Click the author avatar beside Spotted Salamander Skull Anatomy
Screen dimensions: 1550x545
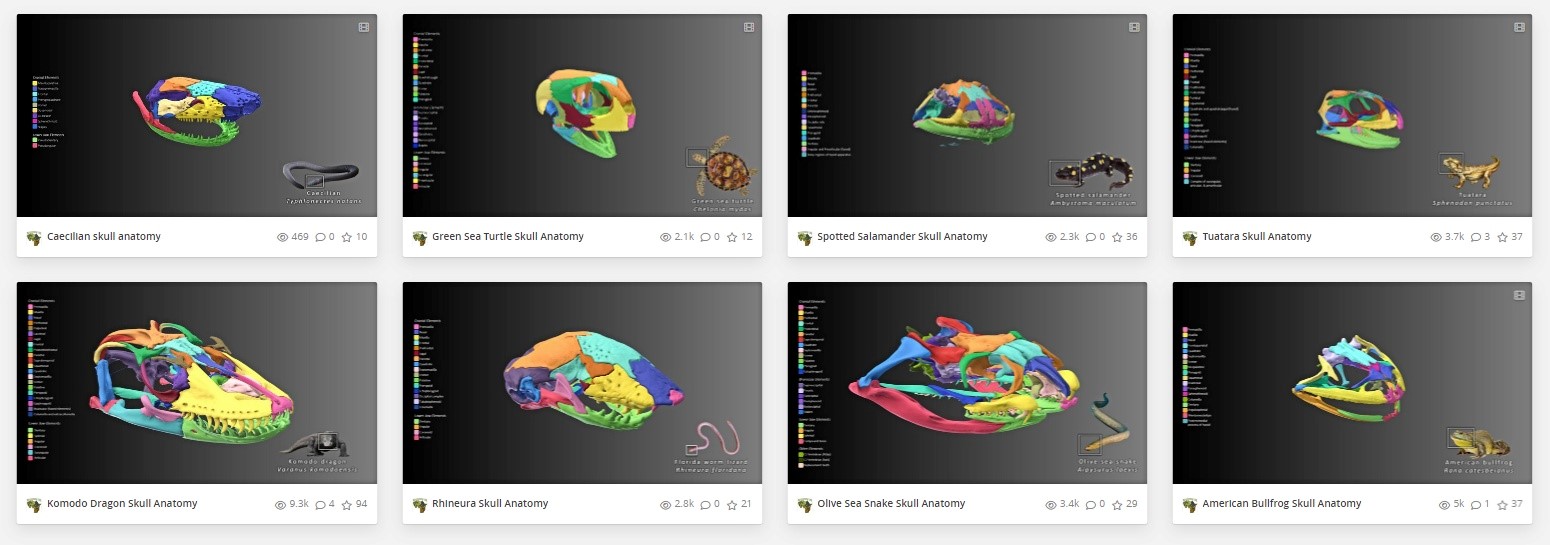pos(805,237)
